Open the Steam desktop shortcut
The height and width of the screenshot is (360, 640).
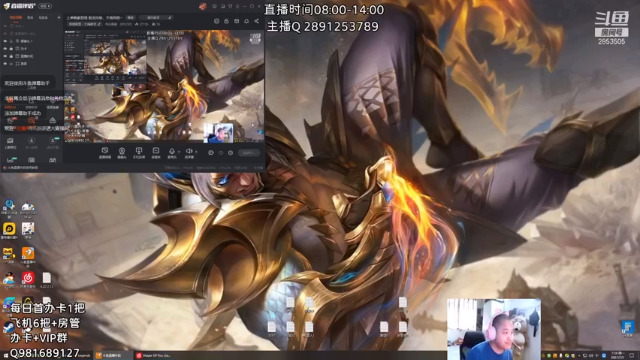pyautogui.click(x=9, y=327)
